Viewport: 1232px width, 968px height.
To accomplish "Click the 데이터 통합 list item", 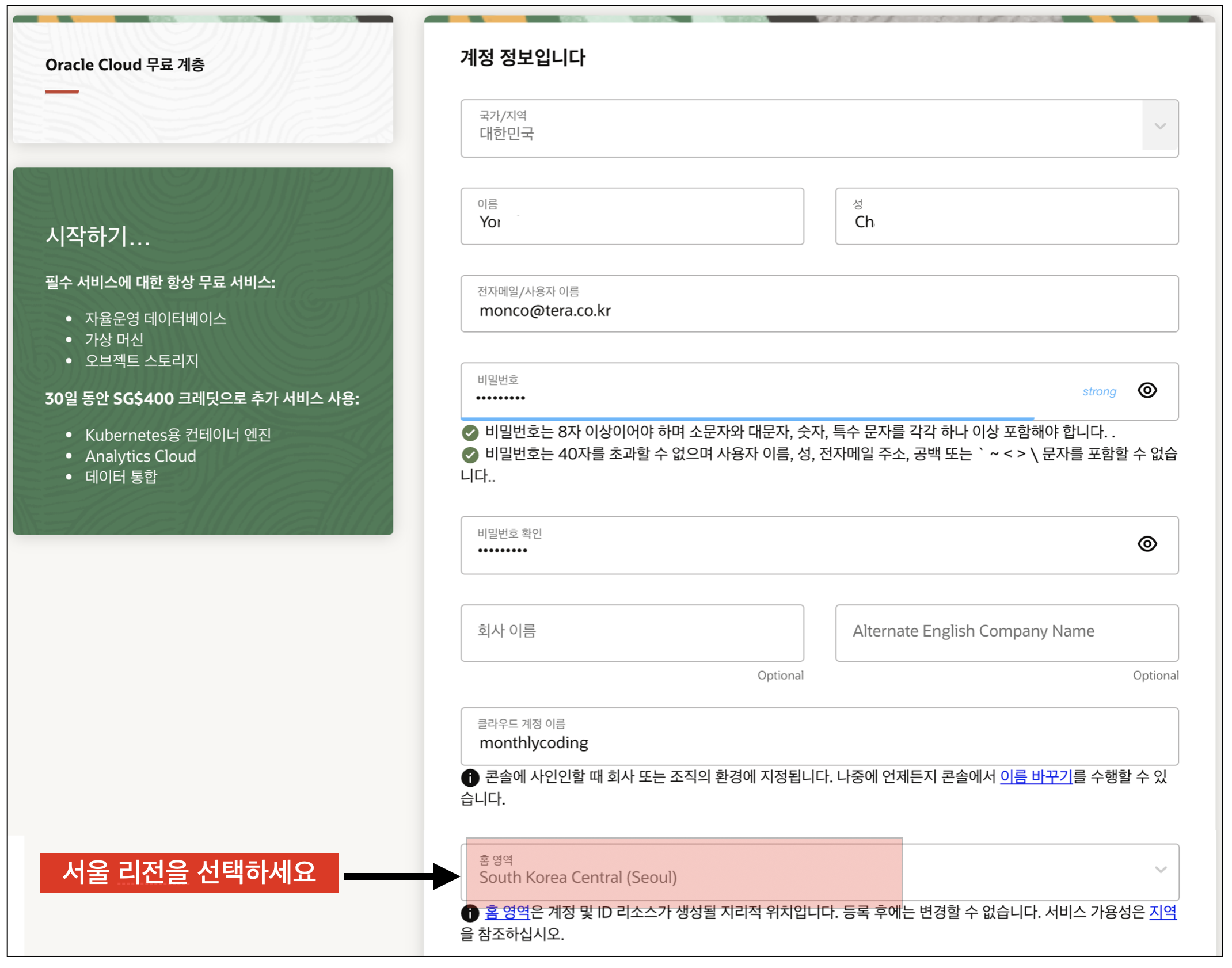I will tap(121, 477).
